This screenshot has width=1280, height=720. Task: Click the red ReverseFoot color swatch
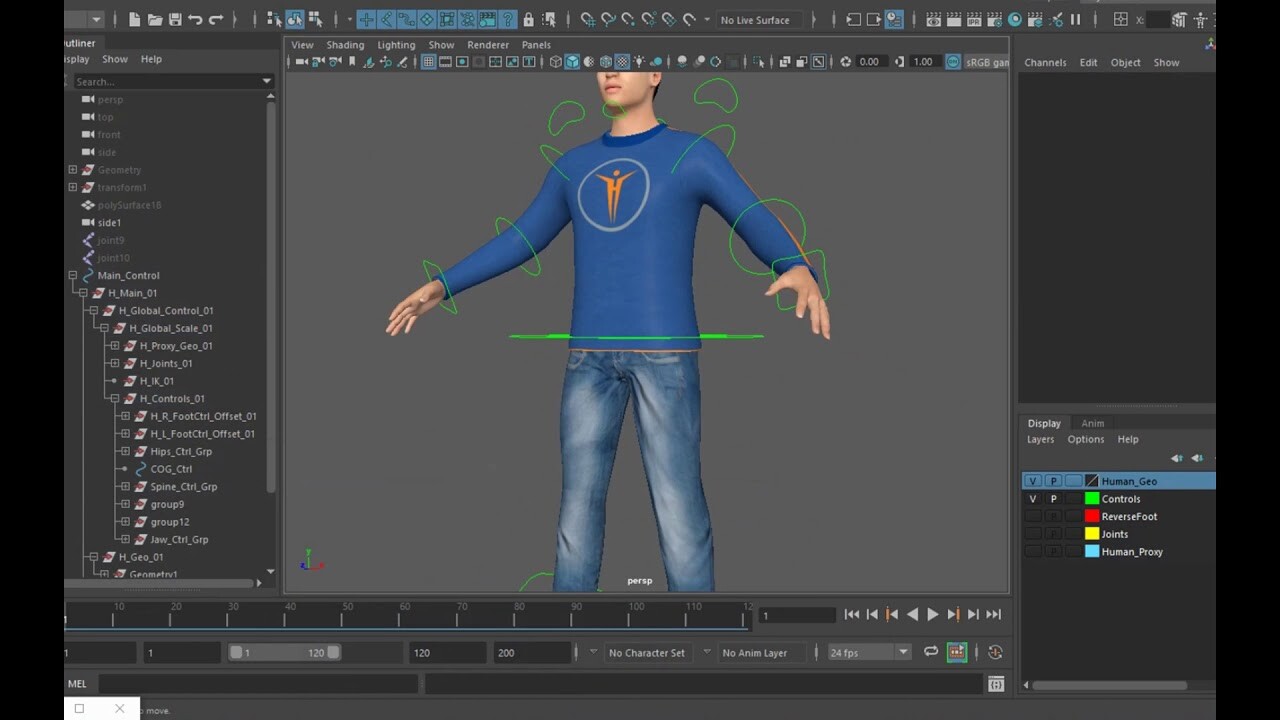(x=1092, y=517)
